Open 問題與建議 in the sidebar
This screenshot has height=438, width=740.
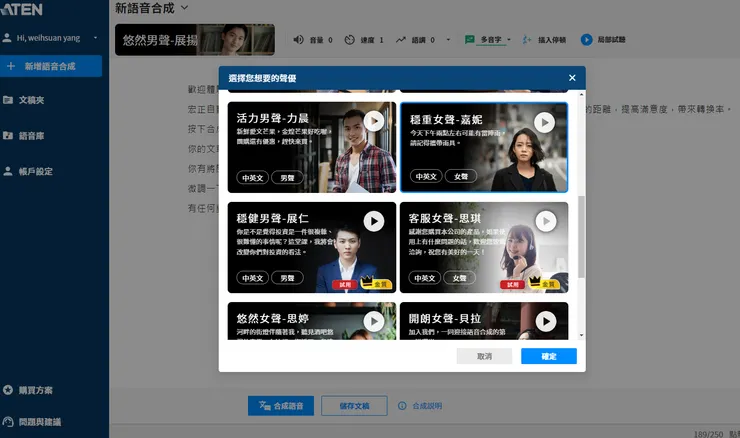point(40,422)
